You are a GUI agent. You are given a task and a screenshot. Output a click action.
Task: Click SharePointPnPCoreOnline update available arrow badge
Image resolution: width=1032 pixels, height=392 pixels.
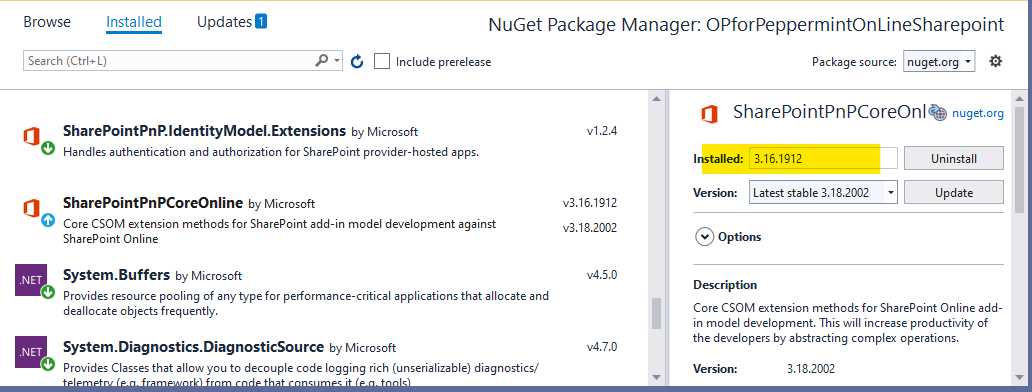point(48,220)
